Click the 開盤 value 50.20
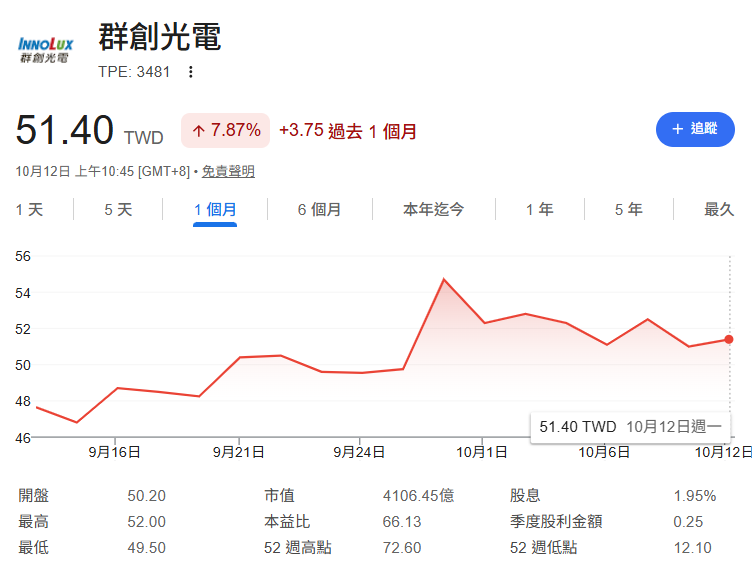This screenshot has height=577, width=753. click(146, 496)
